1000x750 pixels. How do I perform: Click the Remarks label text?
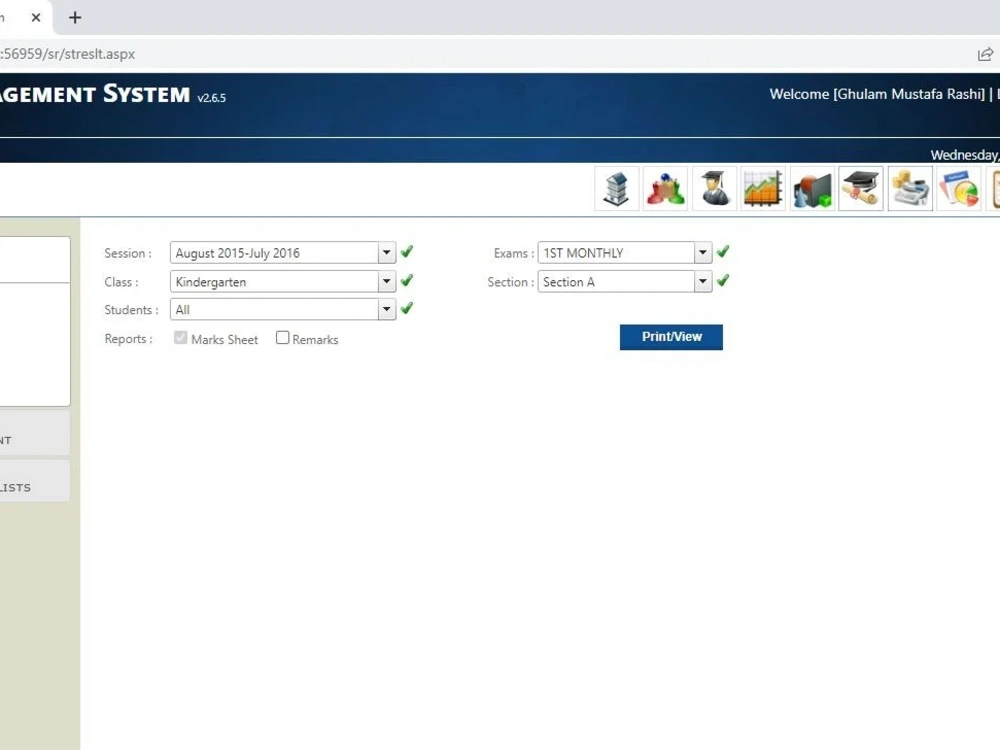pos(315,340)
